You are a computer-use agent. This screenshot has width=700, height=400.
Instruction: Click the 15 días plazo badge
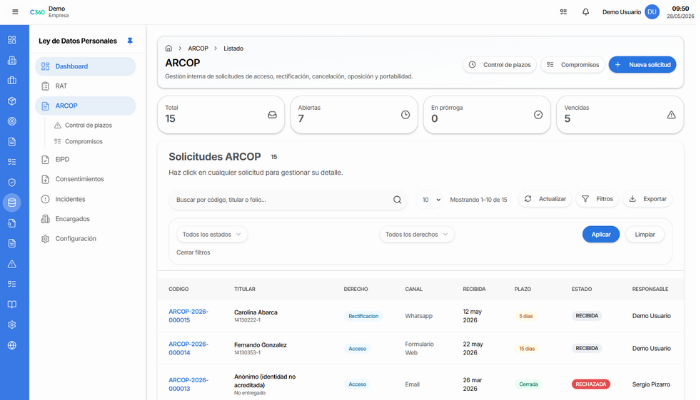point(527,348)
